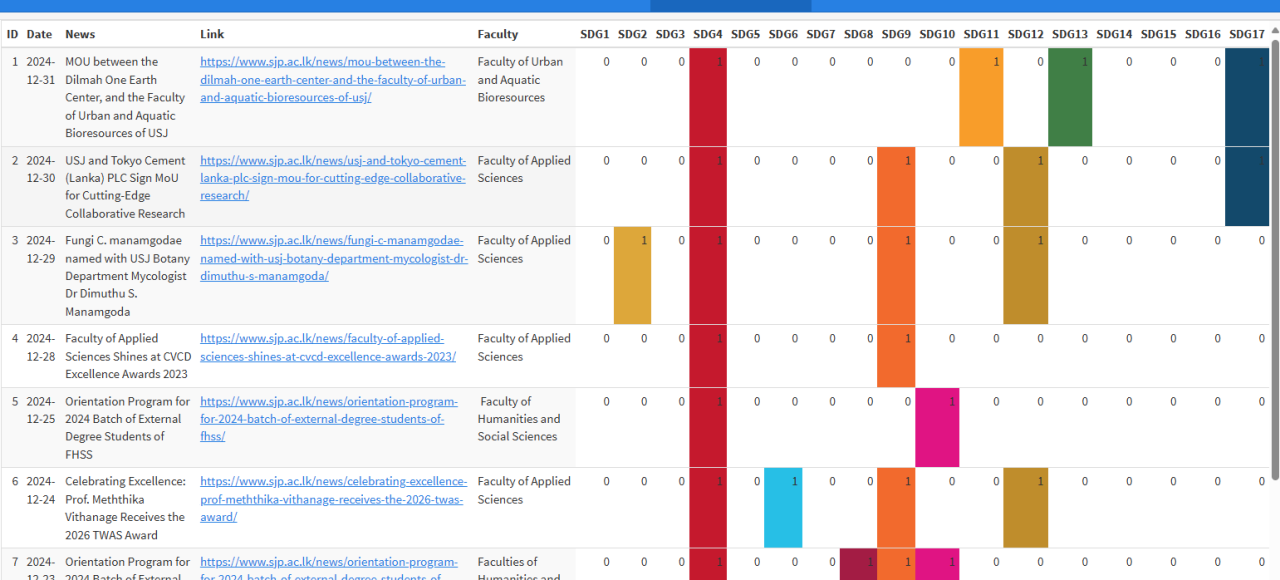
Task: Click the News column header
Action: pyautogui.click(x=80, y=34)
